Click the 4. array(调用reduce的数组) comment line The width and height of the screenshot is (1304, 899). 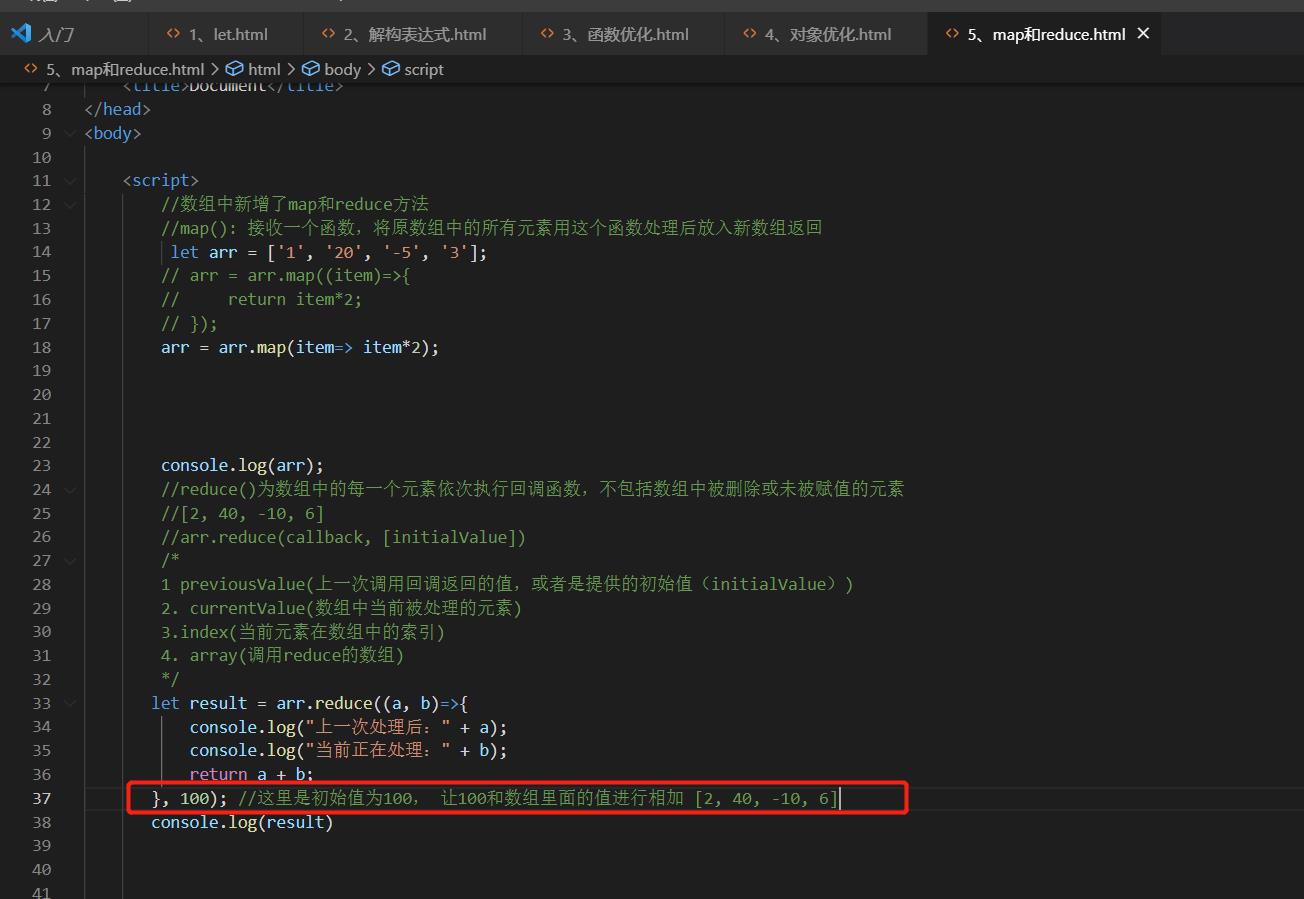pyautogui.click(x=283, y=656)
